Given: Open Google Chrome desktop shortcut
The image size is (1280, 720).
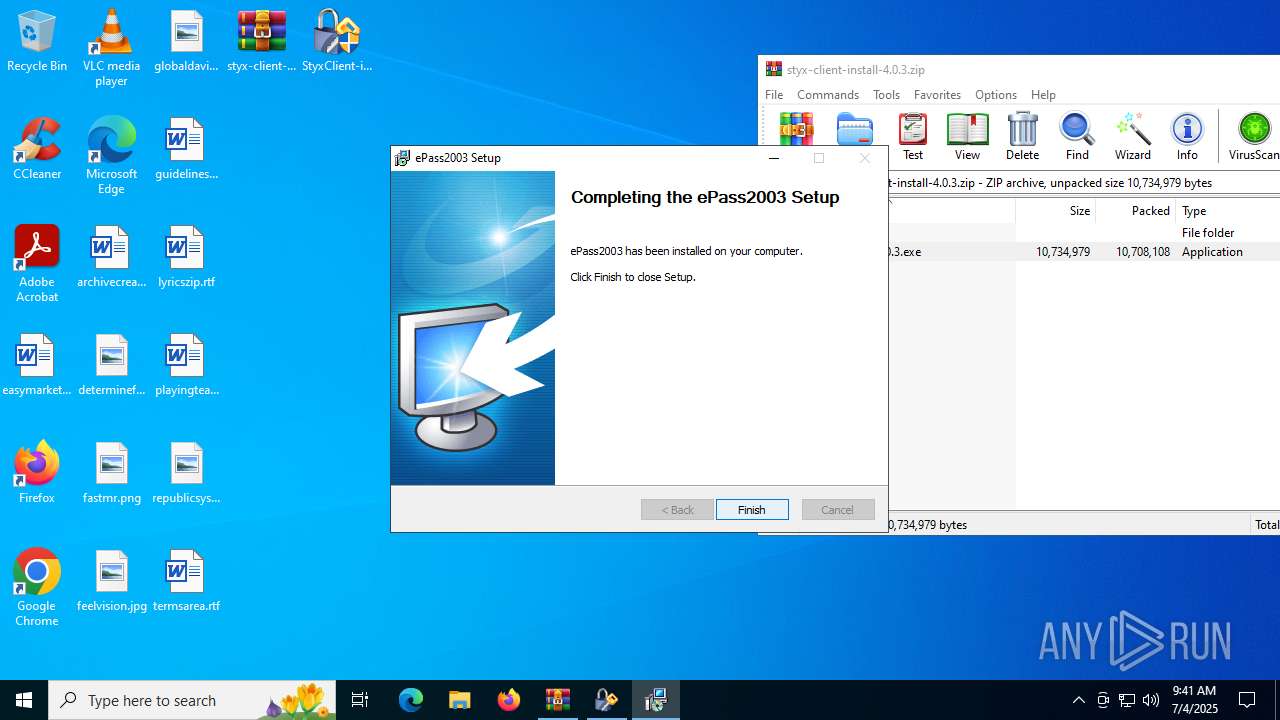Looking at the screenshot, I should click(37, 588).
